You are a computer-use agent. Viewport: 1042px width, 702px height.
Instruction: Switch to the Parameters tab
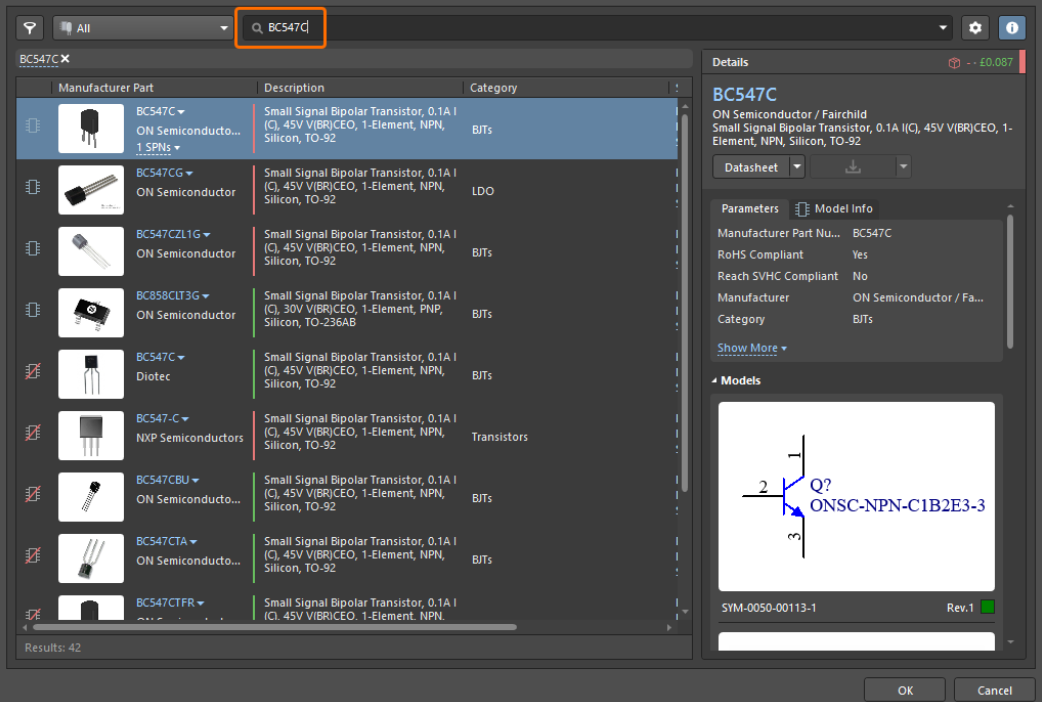(750, 209)
